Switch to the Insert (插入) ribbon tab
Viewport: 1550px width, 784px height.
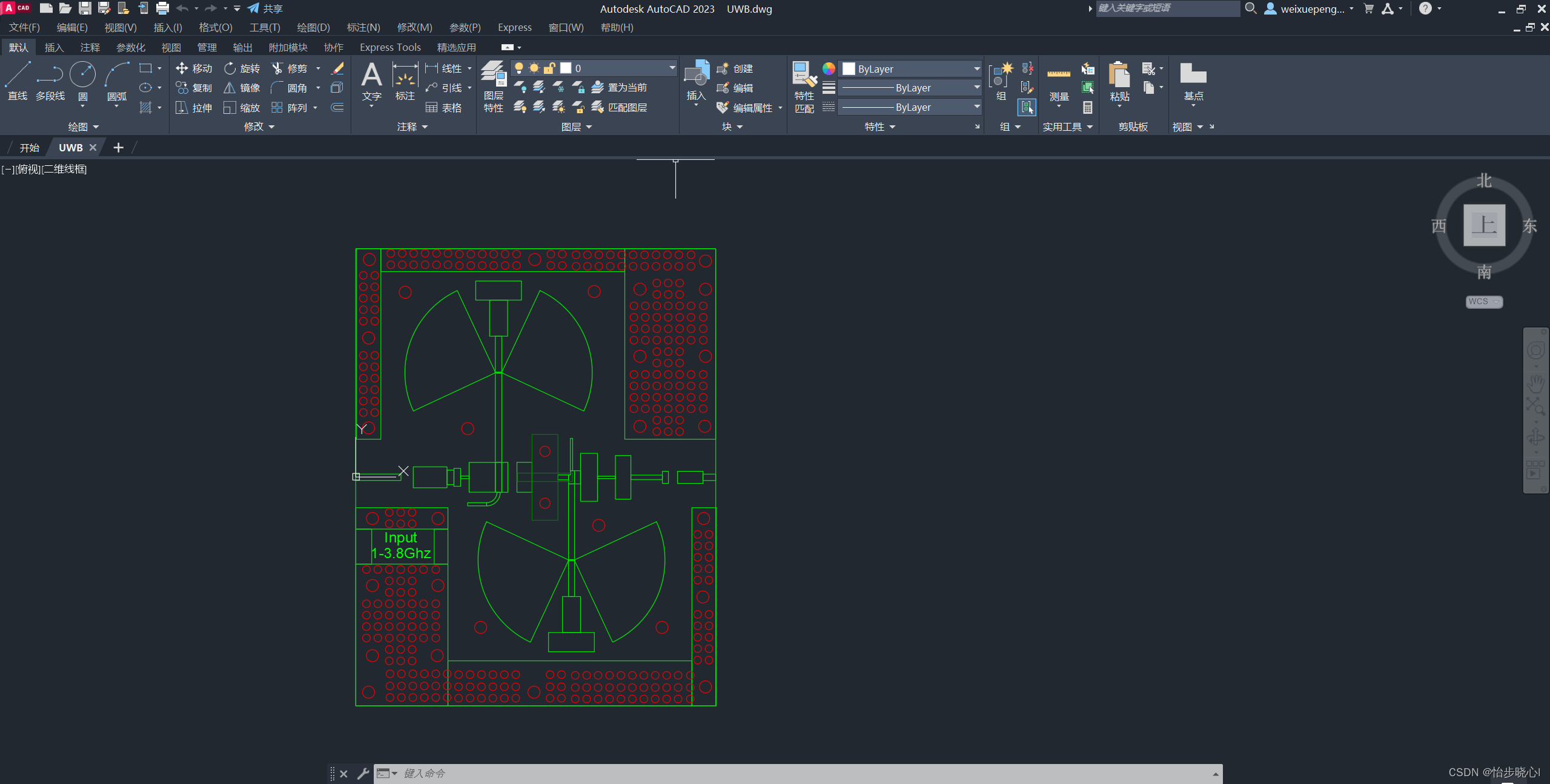coord(54,47)
